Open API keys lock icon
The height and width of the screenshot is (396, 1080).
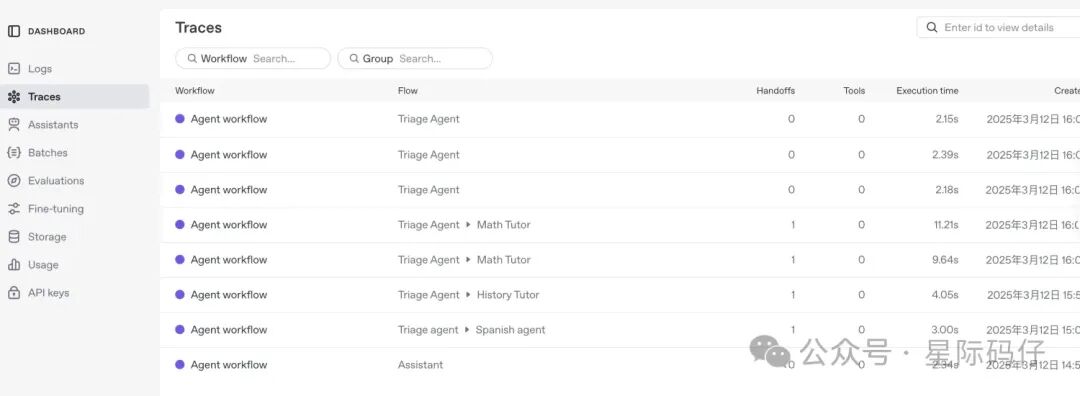[14, 293]
